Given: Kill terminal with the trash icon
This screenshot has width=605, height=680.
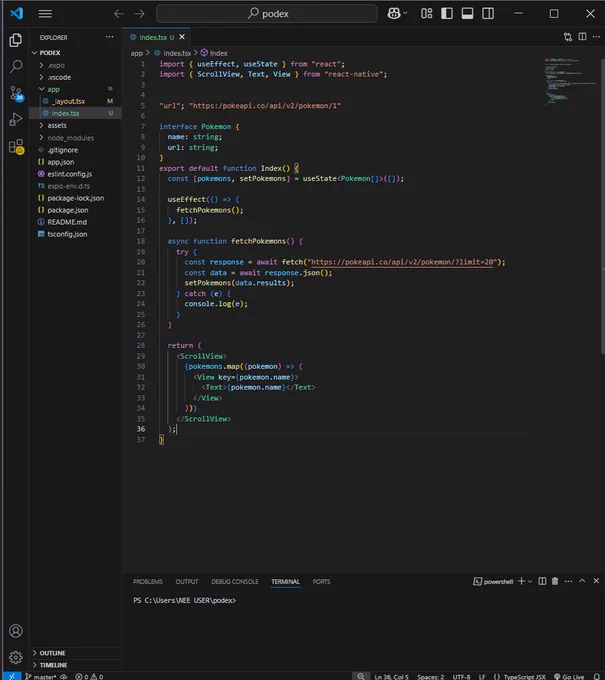Looking at the screenshot, I should (555, 581).
